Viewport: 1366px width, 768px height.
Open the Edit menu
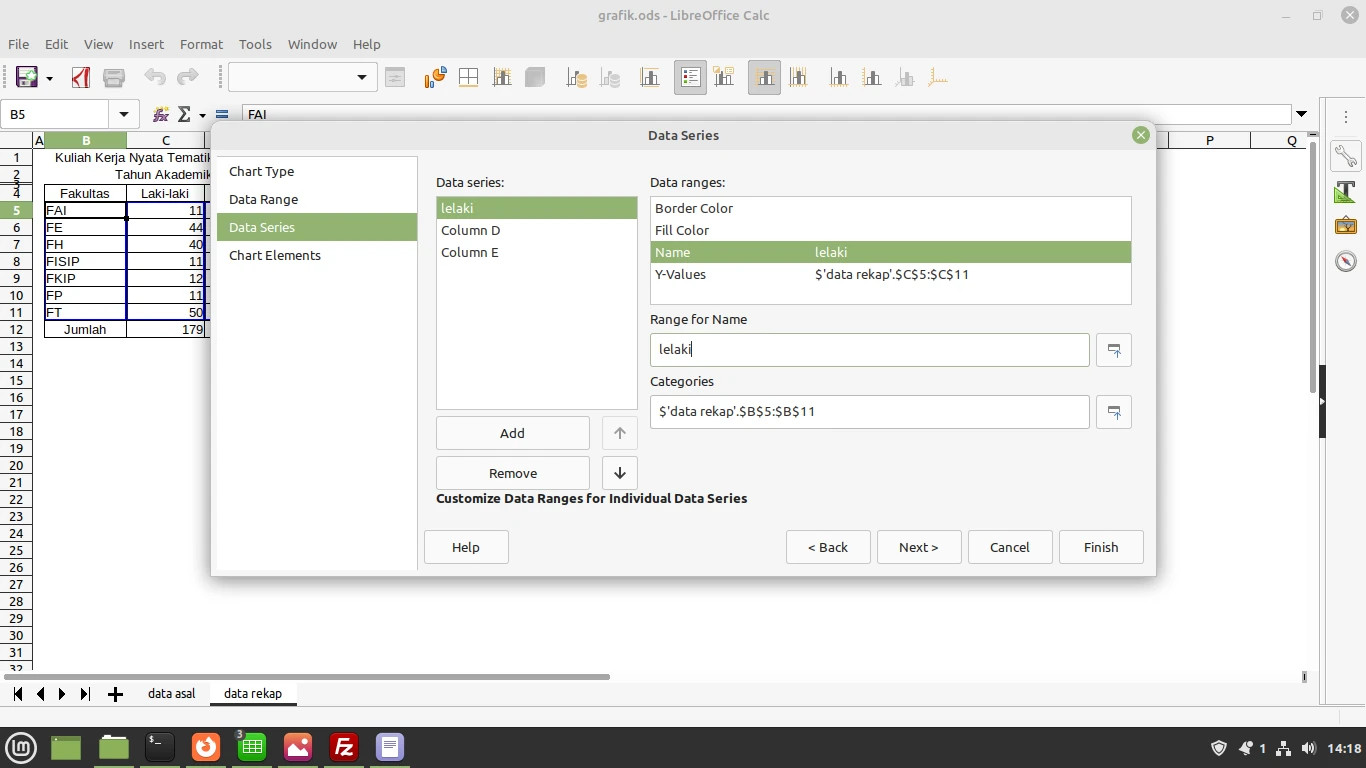tap(56, 44)
